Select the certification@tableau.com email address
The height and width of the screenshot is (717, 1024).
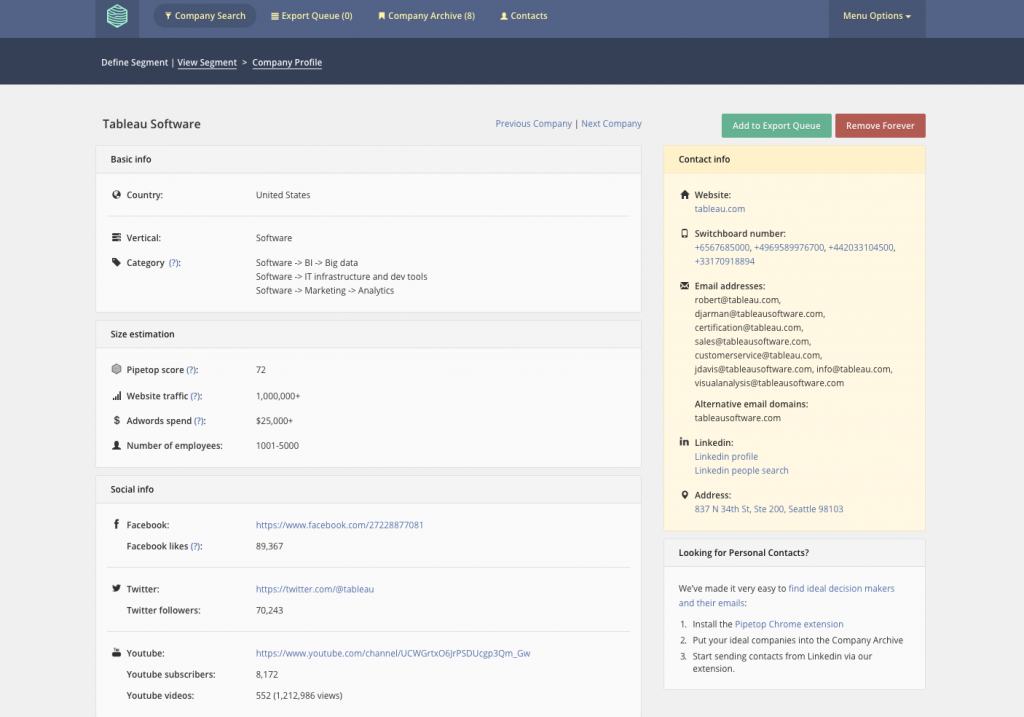tap(748, 328)
